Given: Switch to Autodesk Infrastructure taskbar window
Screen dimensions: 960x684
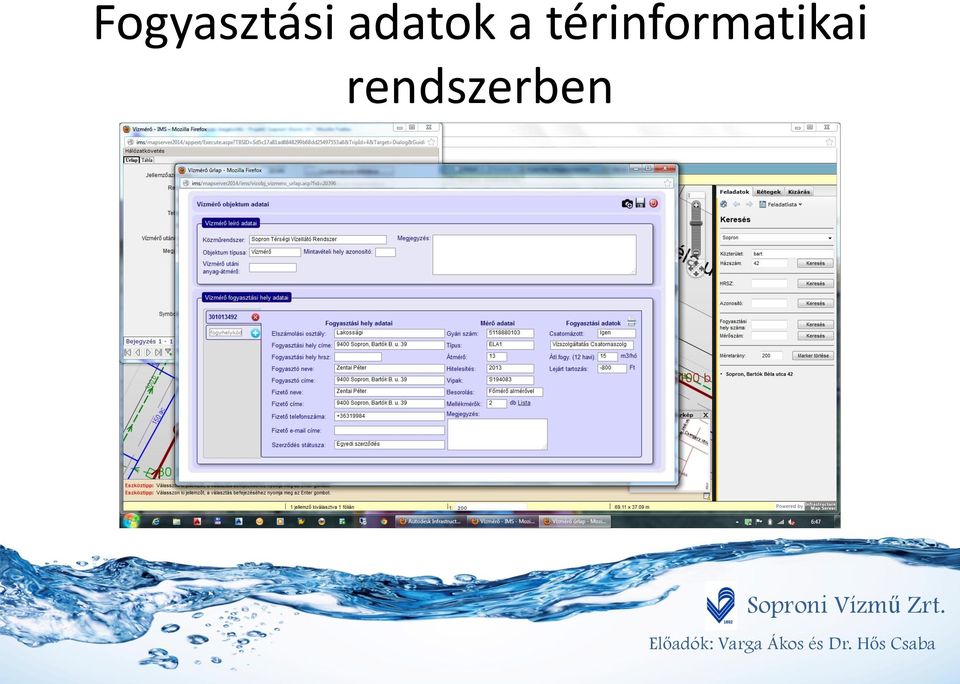Looking at the screenshot, I should (430, 522).
